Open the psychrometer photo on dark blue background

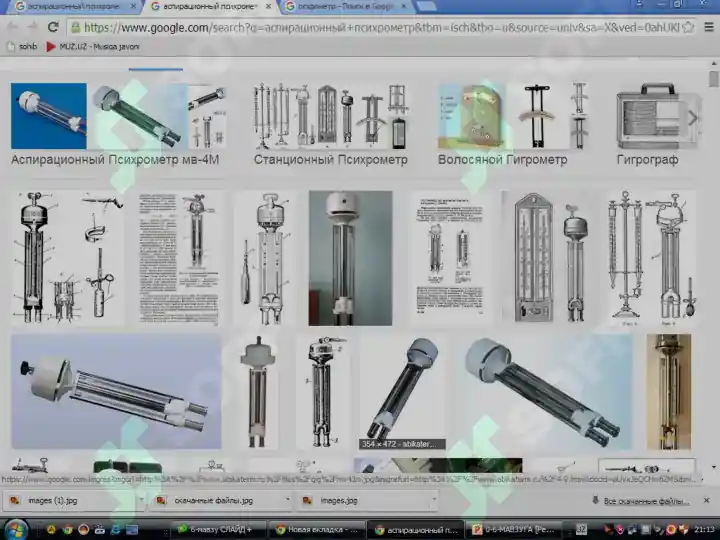[x=49, y=116]
